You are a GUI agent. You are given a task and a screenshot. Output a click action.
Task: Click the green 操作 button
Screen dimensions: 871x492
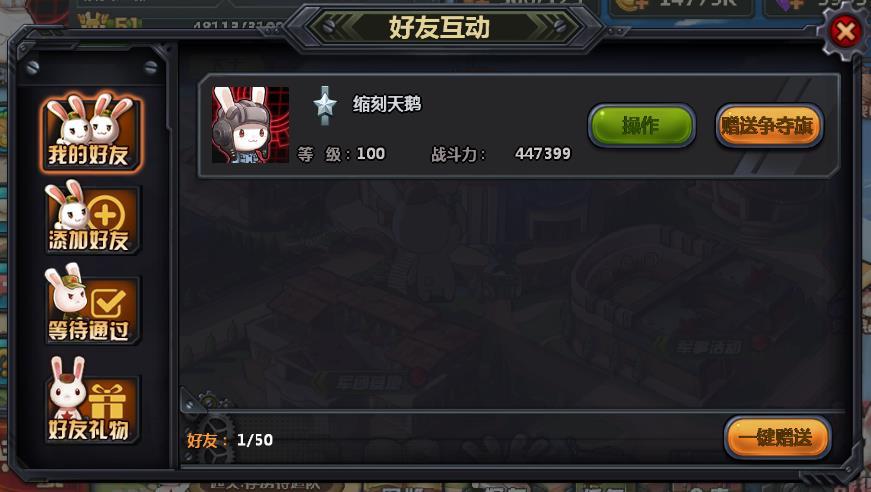click(x=642, y=126)
